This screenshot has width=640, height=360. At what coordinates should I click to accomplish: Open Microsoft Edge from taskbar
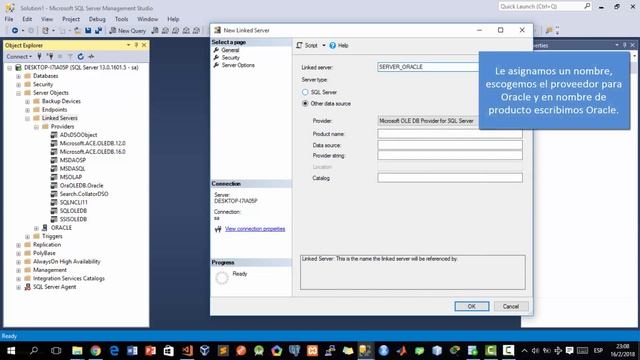(x=114, y=351)
